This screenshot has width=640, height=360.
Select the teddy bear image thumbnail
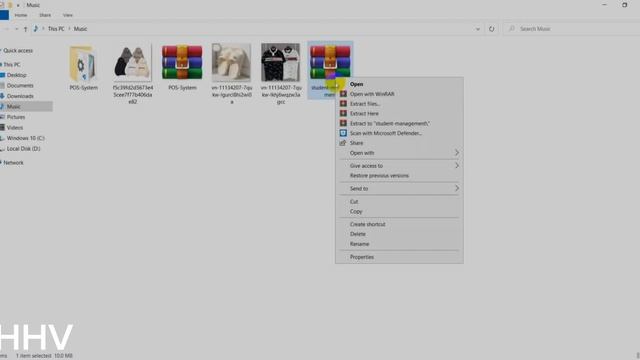coord(231,62)
